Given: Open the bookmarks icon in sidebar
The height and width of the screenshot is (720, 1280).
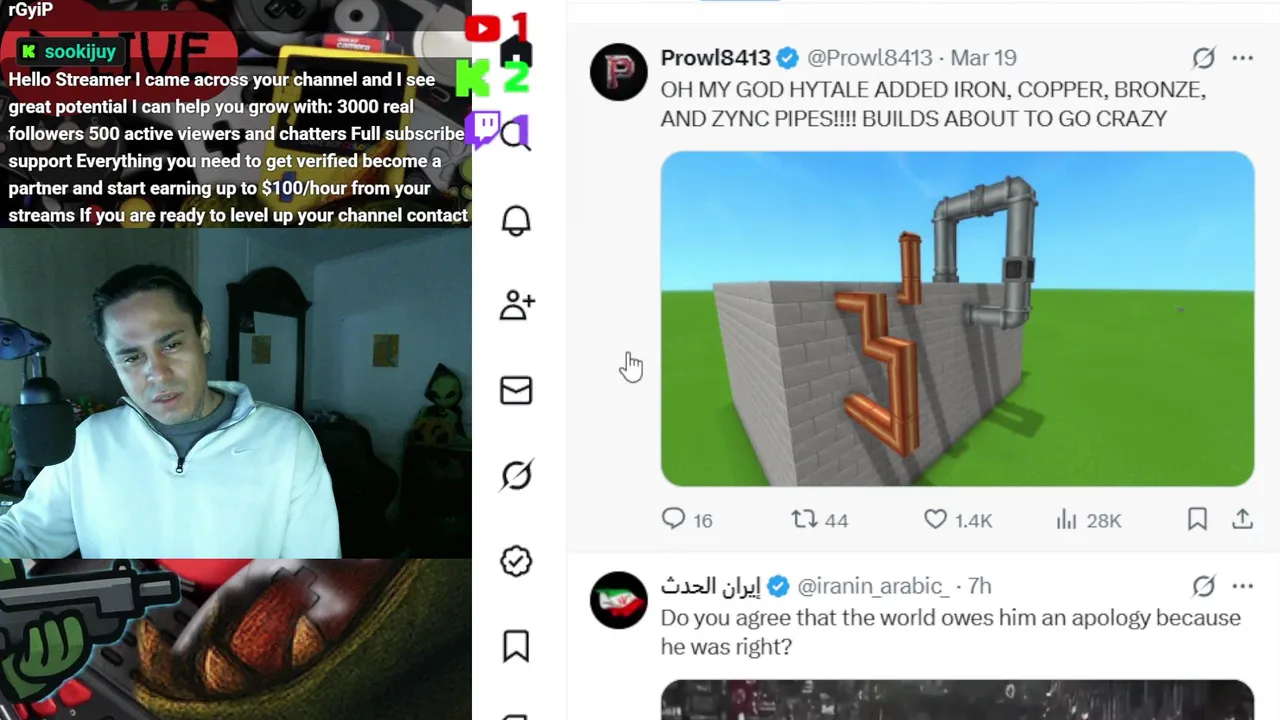Looking at the screenshot, I should (516, 646).
